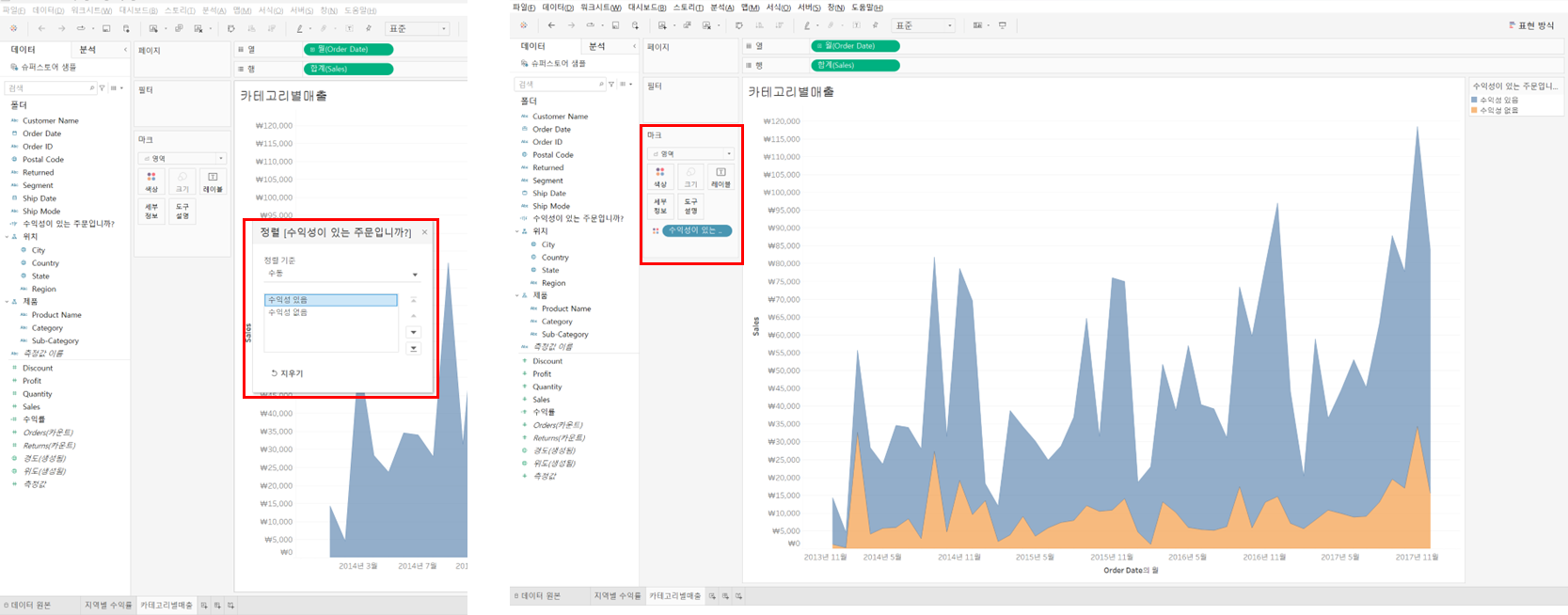The width and height of the screenshot is (1568, 615).
Task: Move item to bottom in sort dialog
Action: click(413, 348)
